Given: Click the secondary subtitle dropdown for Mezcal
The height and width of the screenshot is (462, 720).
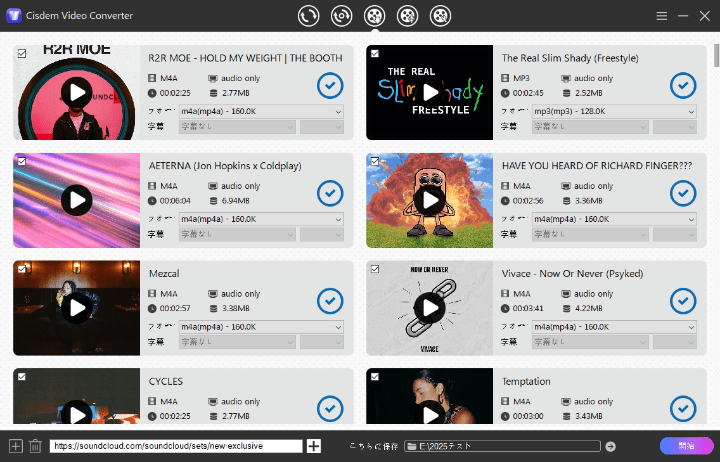Looking at the screenshot, I should [321, 342].
